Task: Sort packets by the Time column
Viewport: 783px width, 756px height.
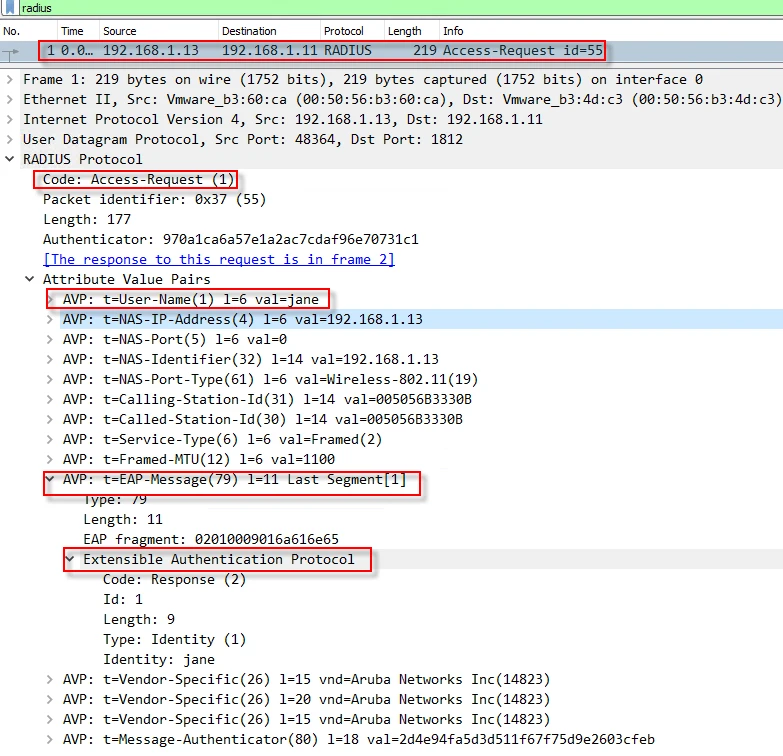Action: pos(72,31)
